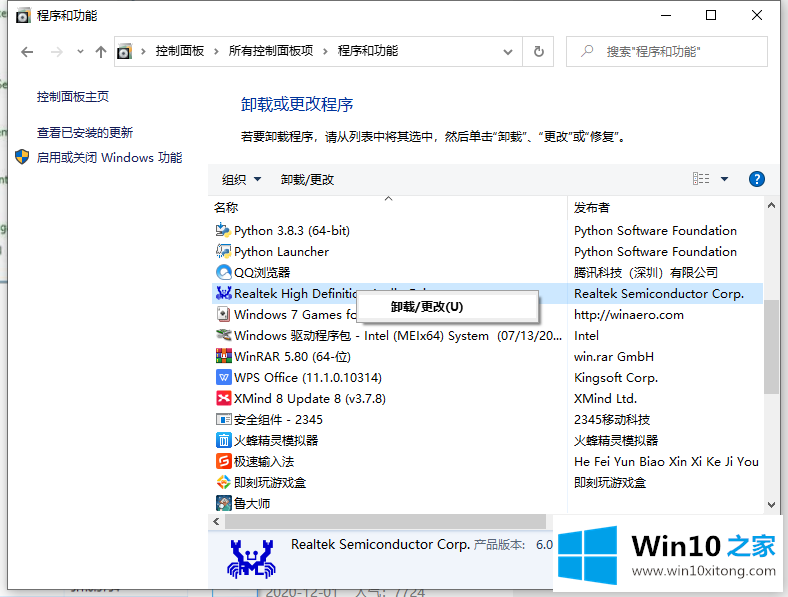Open the view options dropdown arrow

(x=724, y=179)
